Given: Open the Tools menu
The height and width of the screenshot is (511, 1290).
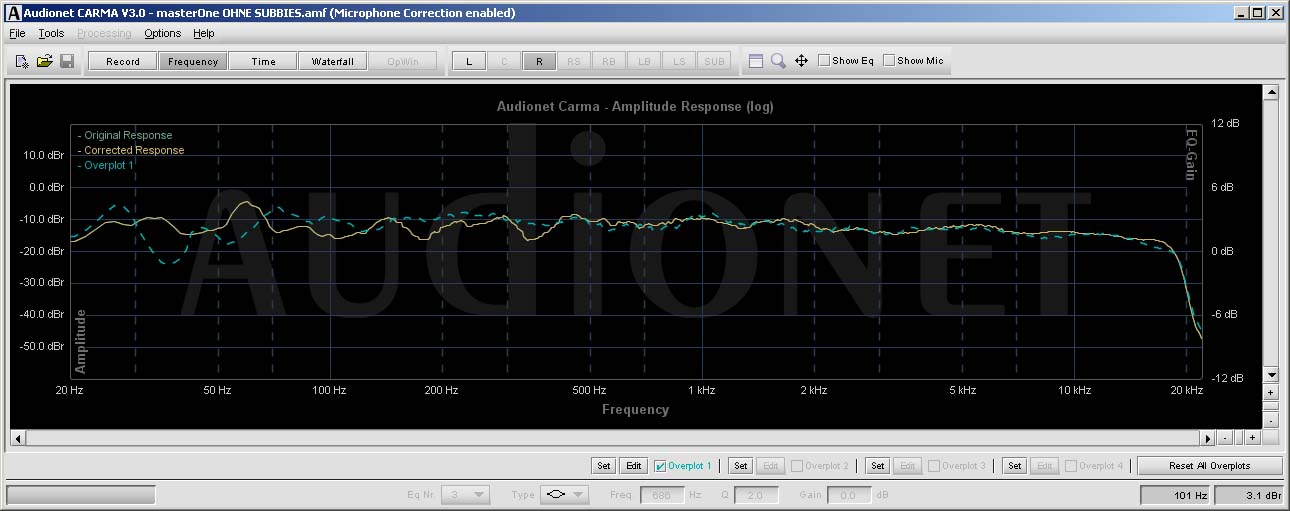Looking at the screenshot, I should 51,33.
